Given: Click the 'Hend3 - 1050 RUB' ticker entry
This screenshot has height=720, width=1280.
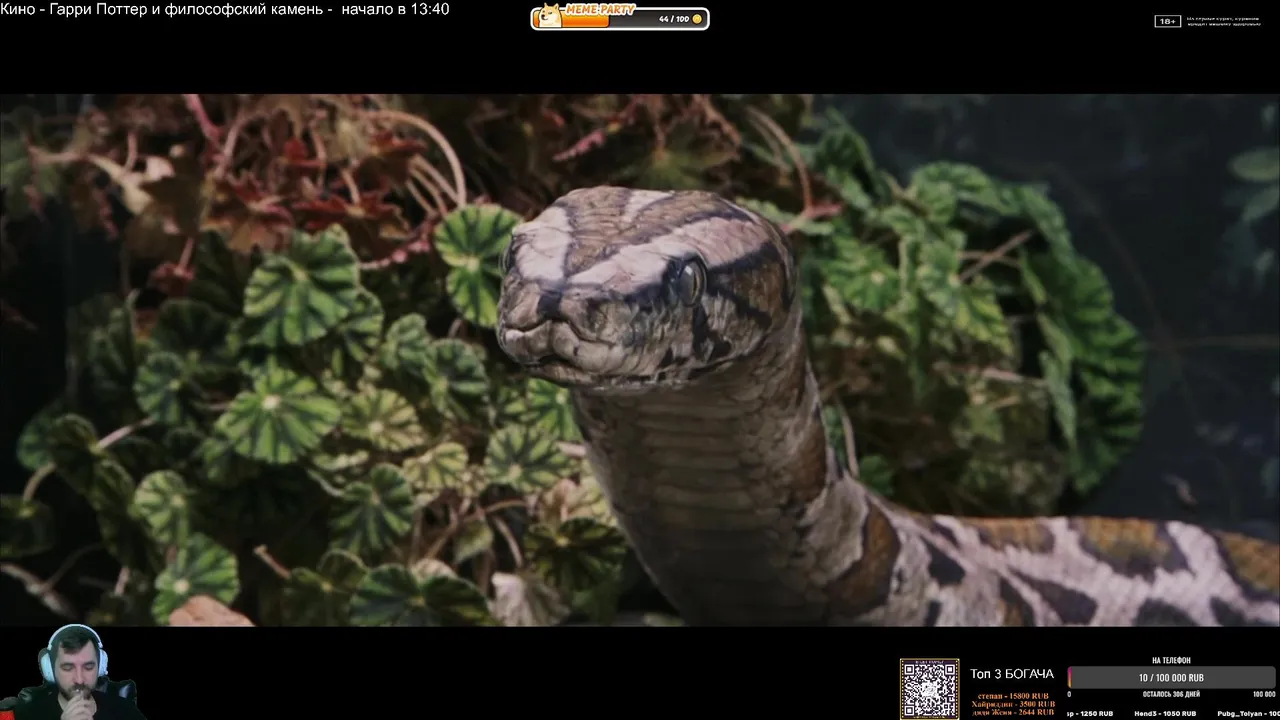Looking at the screenshot, I should [x=1165, y=714].
